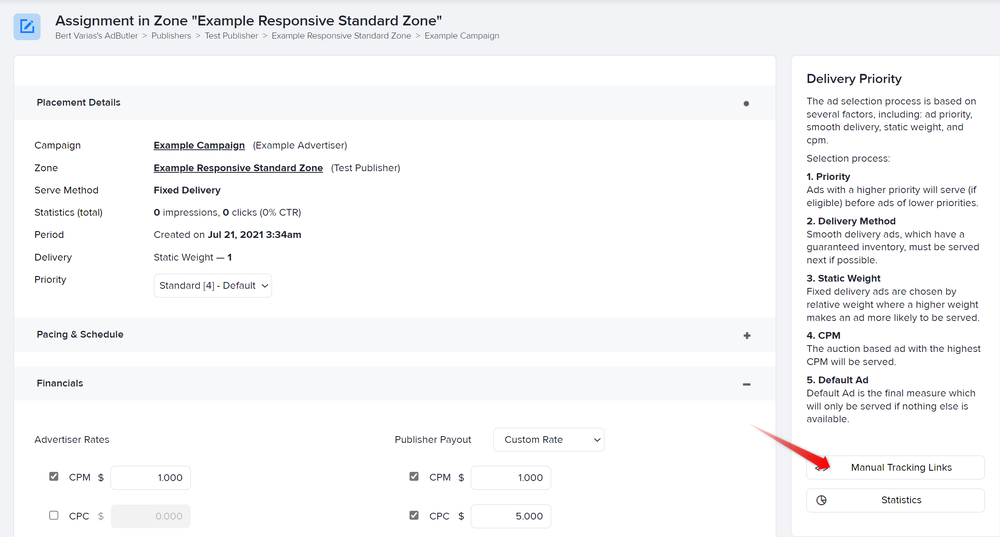This screenshot has width=1000, height=537.
Task: Click the Placement Details section header
Action: coord(394,103)
